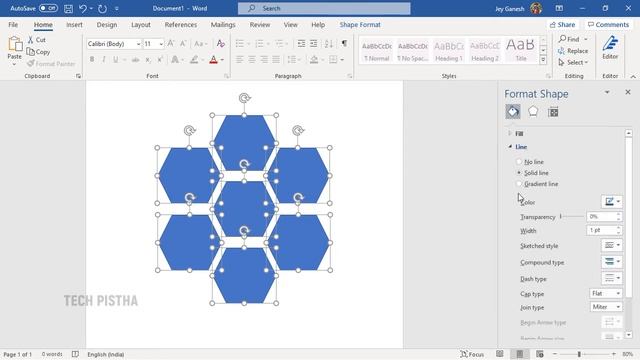
Task: Sort the paragraph content
Action: tap(329, 43)
